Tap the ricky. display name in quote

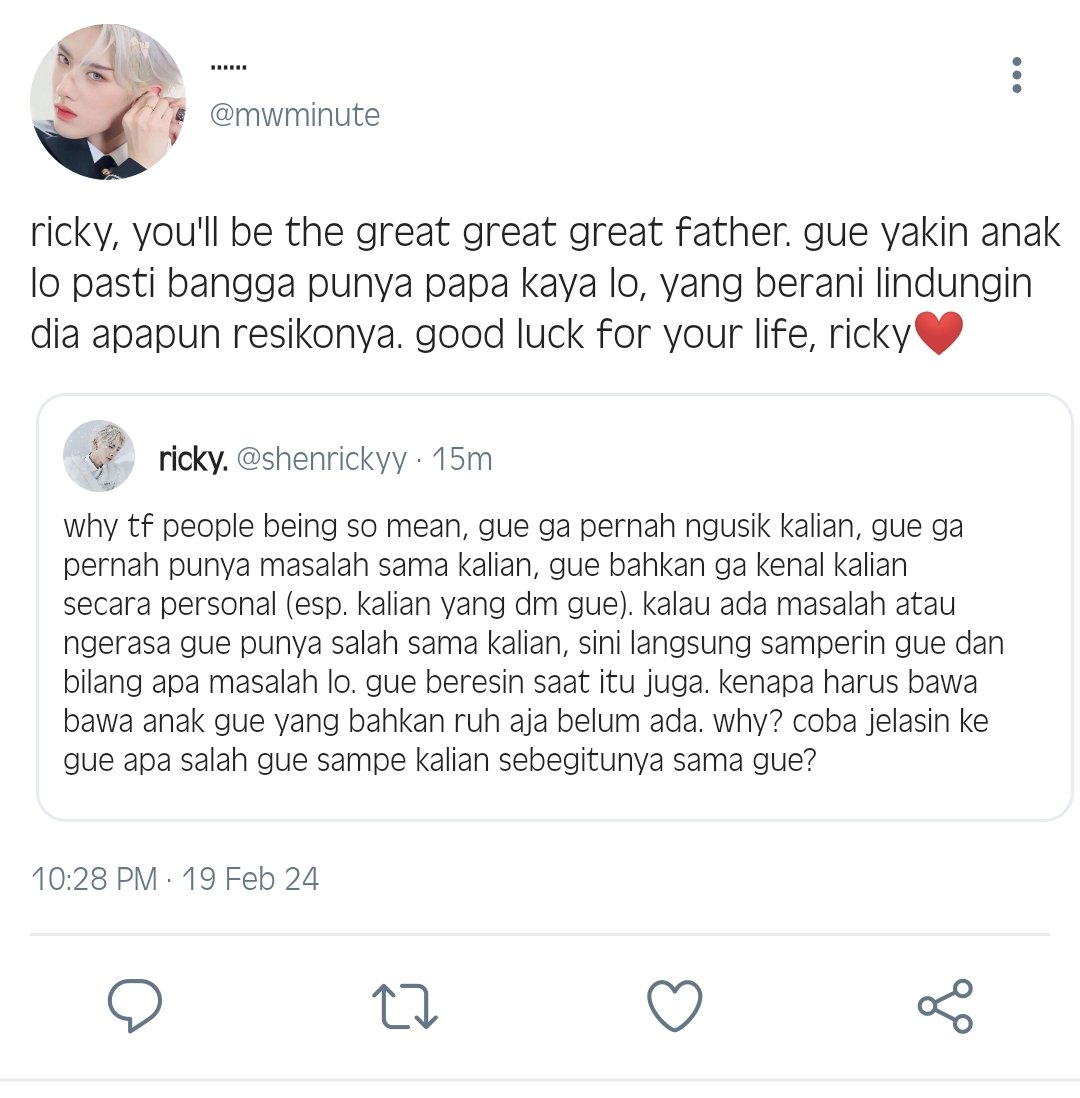tap(193, 459)
